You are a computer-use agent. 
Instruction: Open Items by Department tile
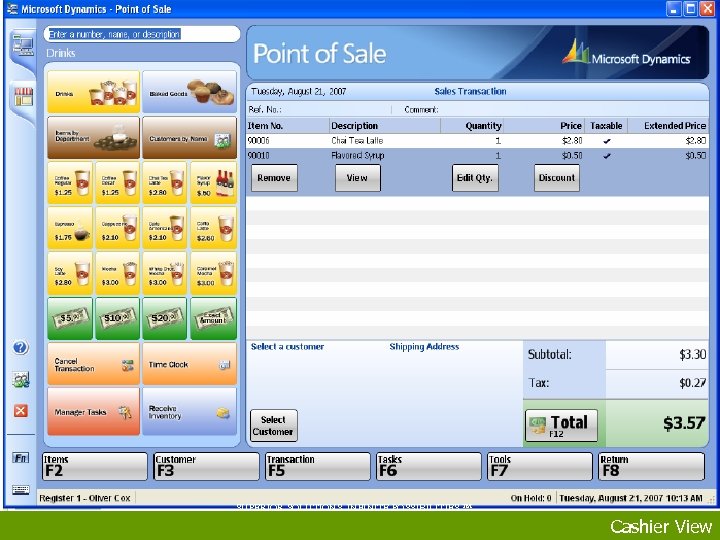pyautogui.click(x=94, y=137)
